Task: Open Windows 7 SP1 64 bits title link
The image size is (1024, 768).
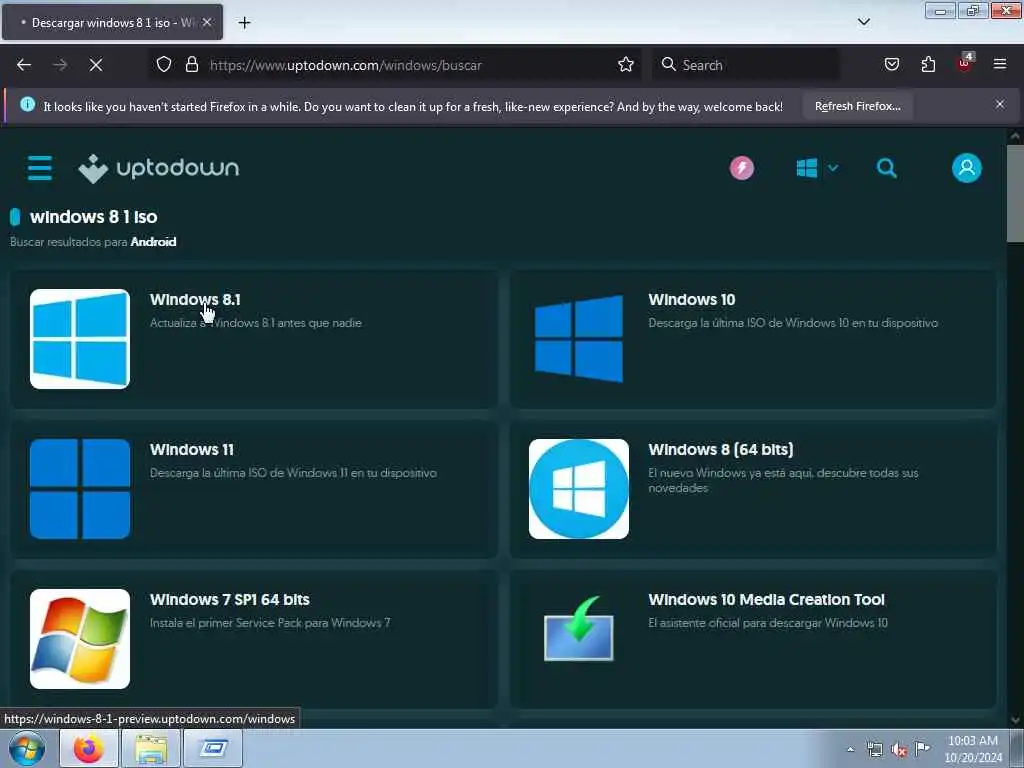Action: (229, 600)
